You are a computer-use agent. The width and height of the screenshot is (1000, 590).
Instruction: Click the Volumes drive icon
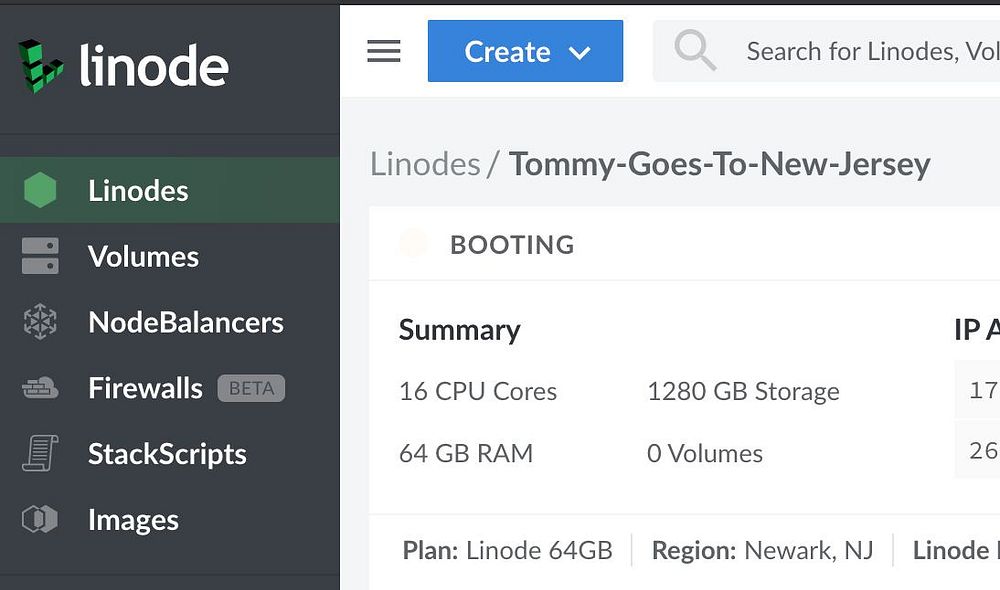40,256
